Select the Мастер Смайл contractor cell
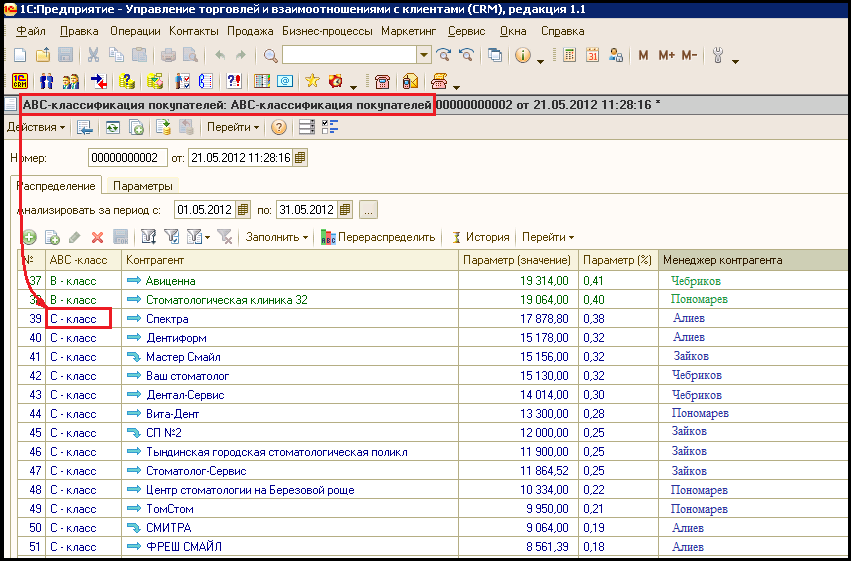Image resolution: width=851 pixels, height=561 pixels. 290,356
